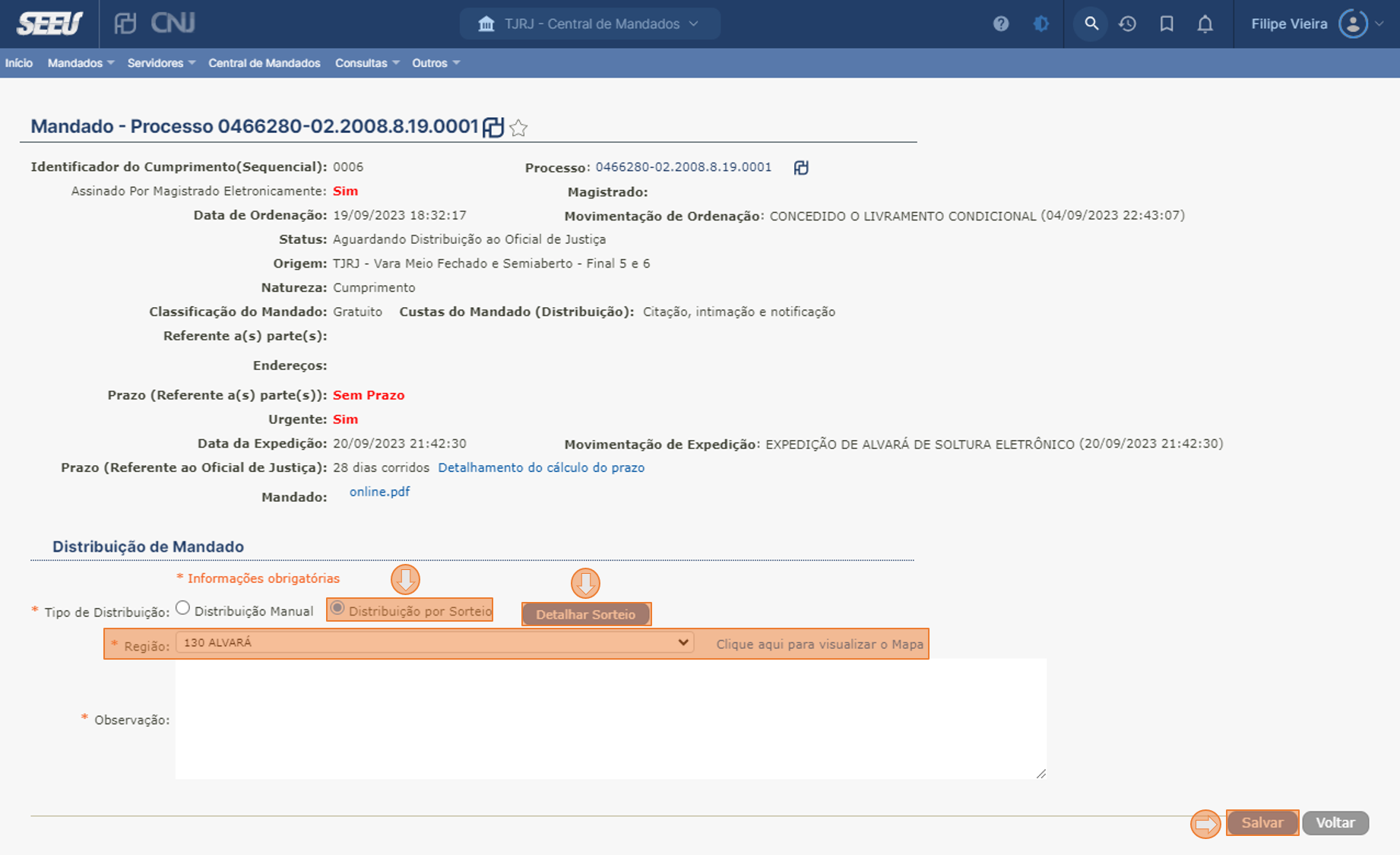The height and width of the screenshot is (855, 1400).
Task: Click Clique aqui para visualizar o Mapa
Action: tap(819, 644)
